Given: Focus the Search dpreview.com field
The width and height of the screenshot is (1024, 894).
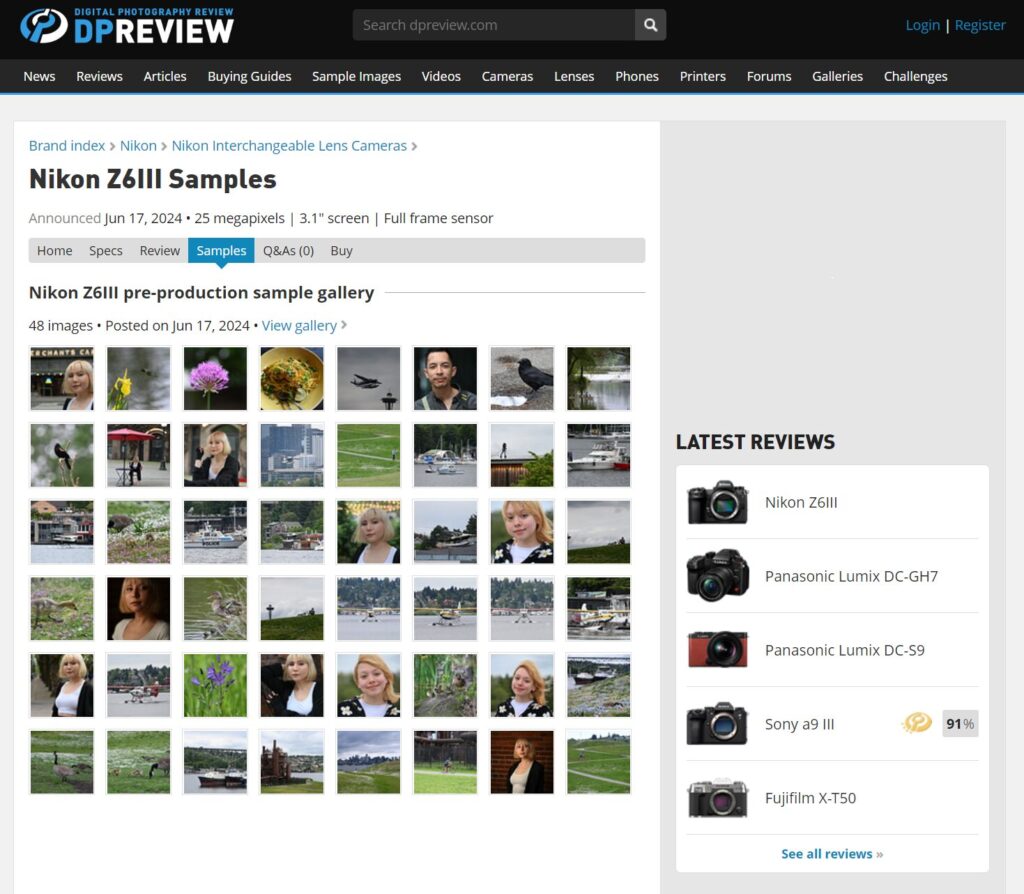Looking at the screenshot, I should (x=494, y=25).
